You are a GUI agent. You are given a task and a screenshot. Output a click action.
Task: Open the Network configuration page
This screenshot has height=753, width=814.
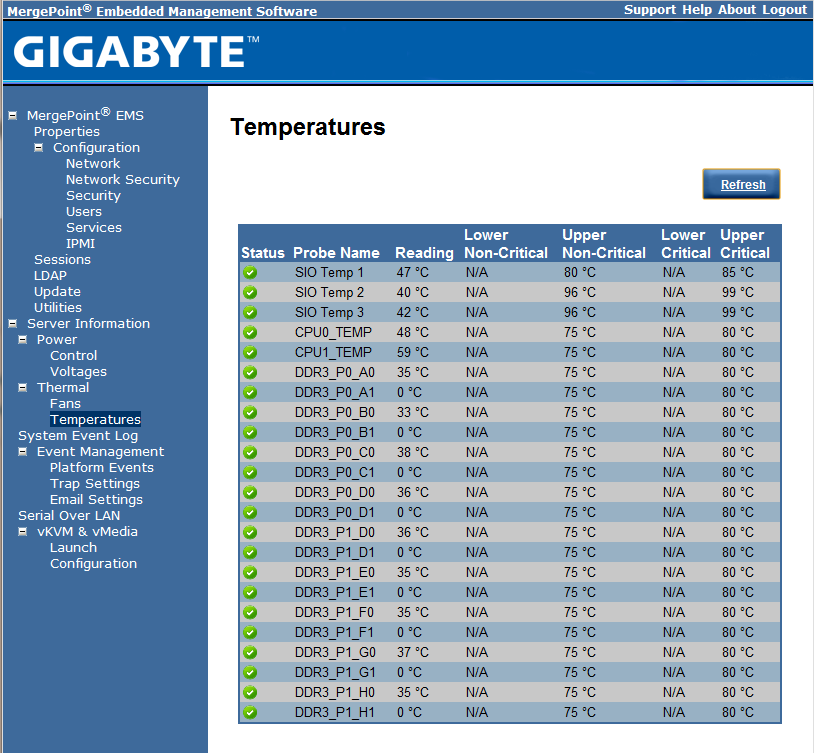click(93, 164)
